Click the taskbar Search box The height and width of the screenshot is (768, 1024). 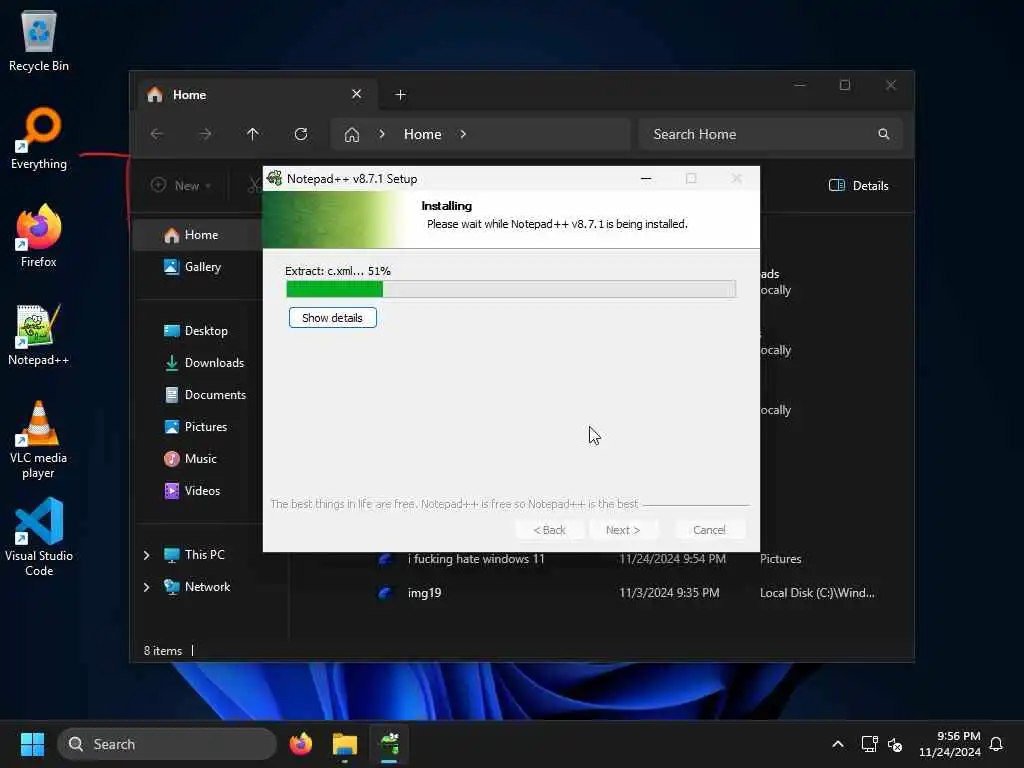167,744
